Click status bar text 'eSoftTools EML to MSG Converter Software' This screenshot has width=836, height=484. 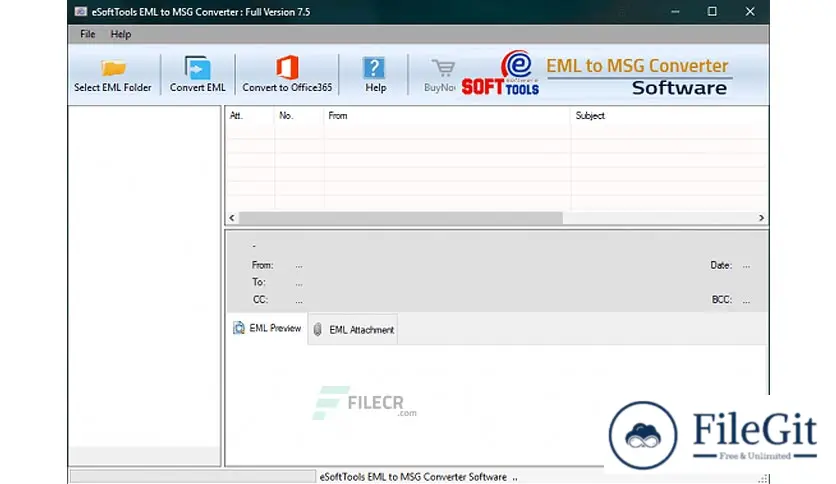click(x=413, y=477)
